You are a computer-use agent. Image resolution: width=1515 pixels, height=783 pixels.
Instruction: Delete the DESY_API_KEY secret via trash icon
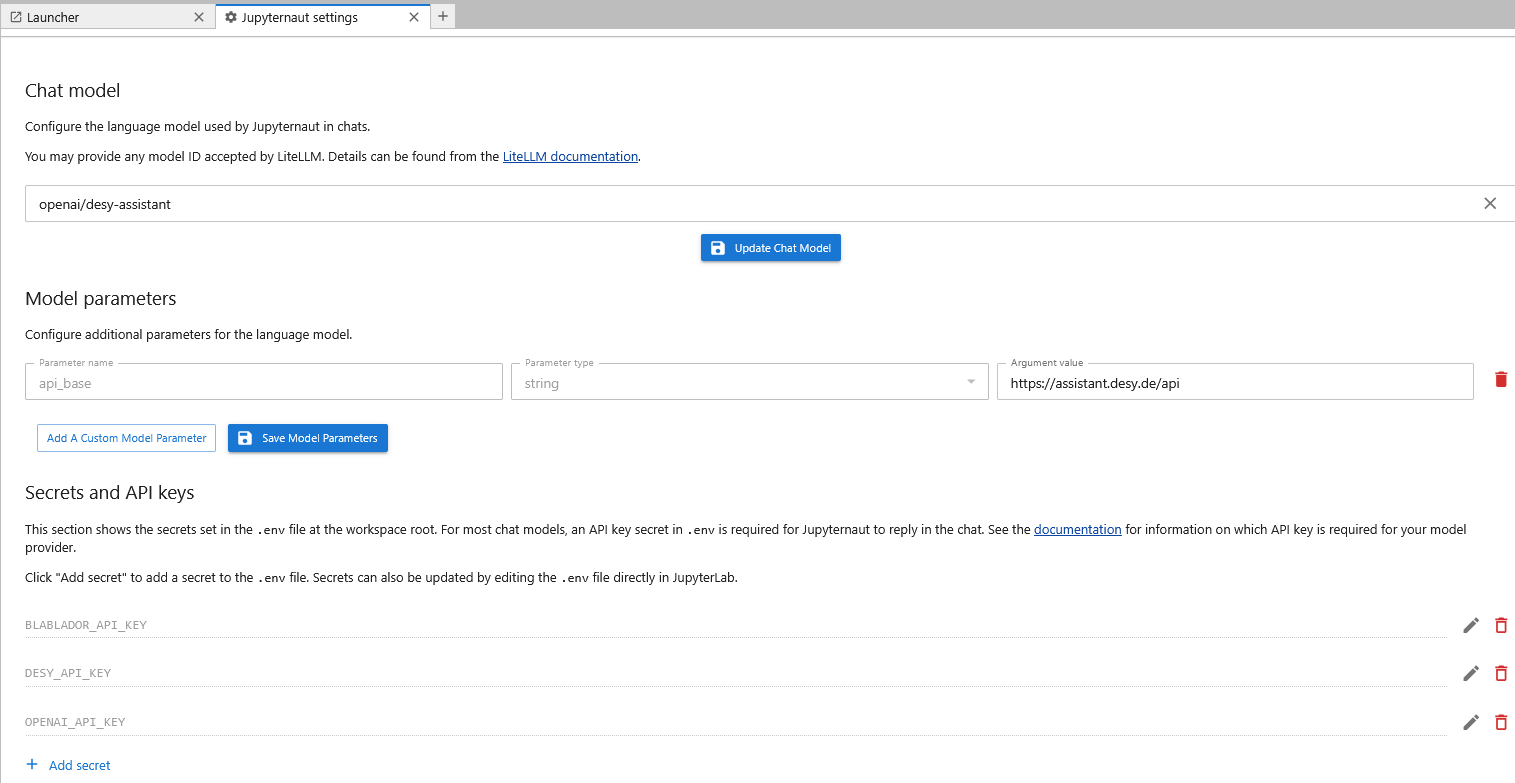(1500, 673)
